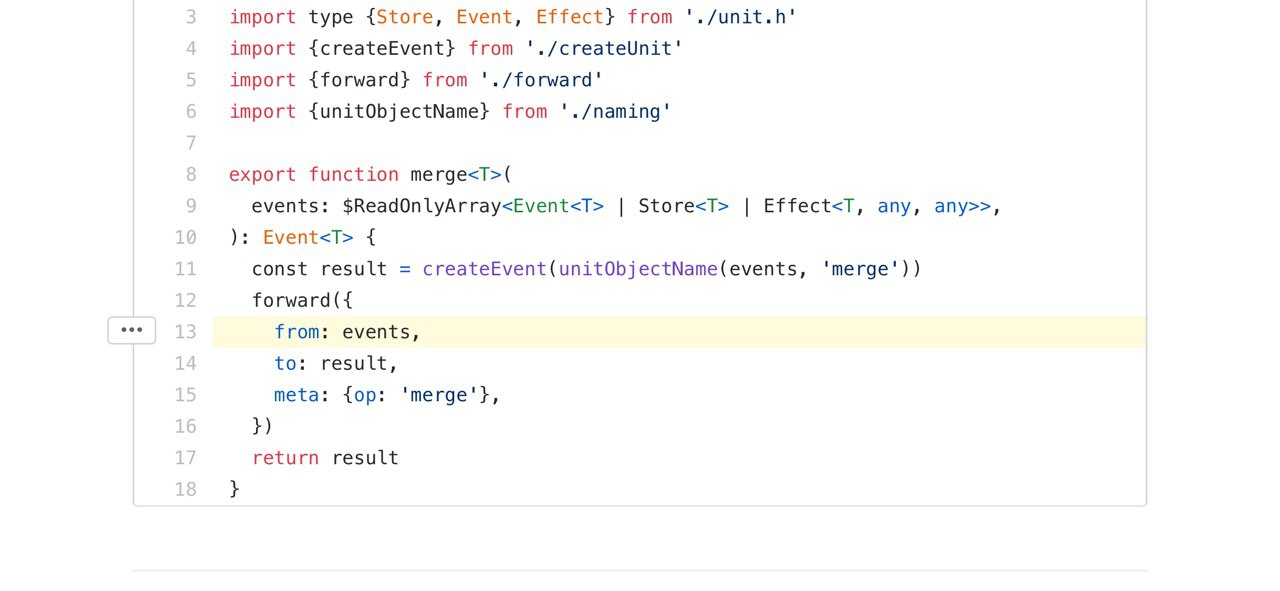Click the './naming' import path
The width and height of the screenshot is (1280, 591).
(x=615, y=111)
